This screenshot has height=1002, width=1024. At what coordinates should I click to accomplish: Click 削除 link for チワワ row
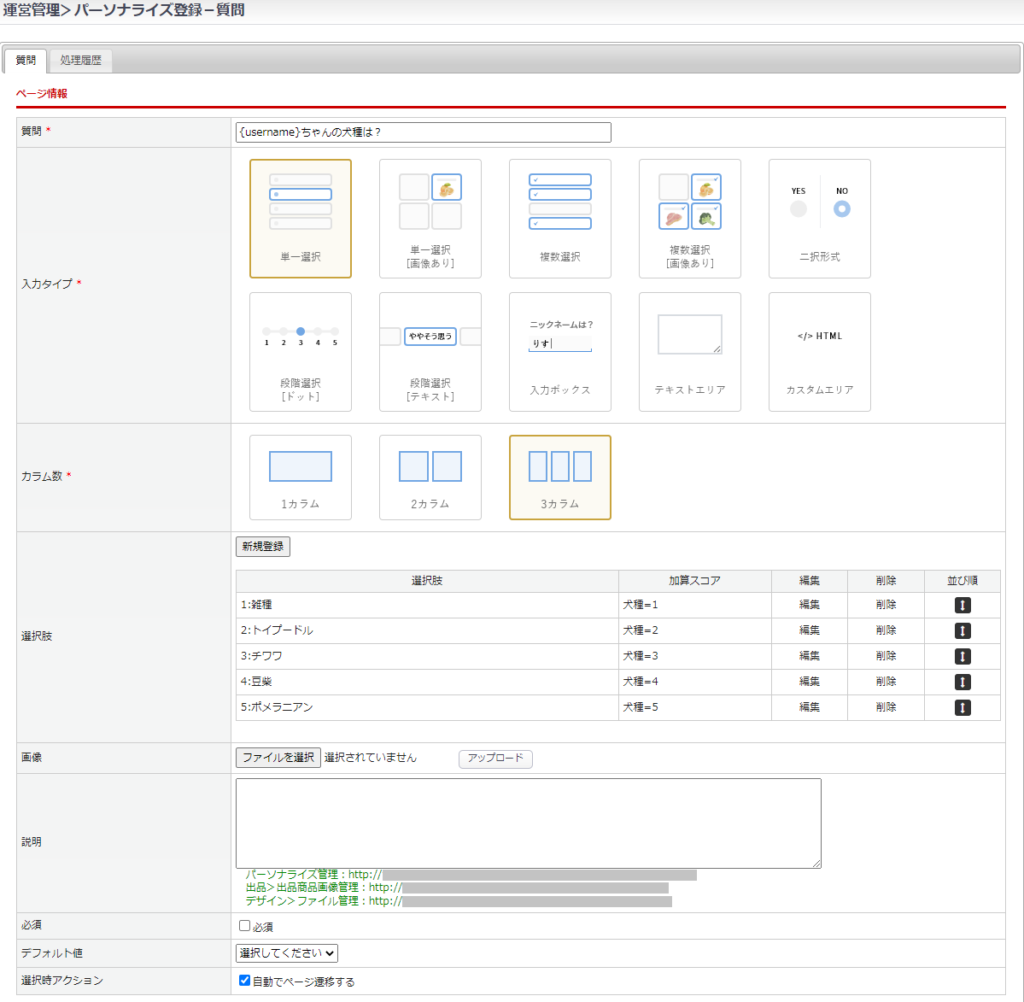coord(885,656)
